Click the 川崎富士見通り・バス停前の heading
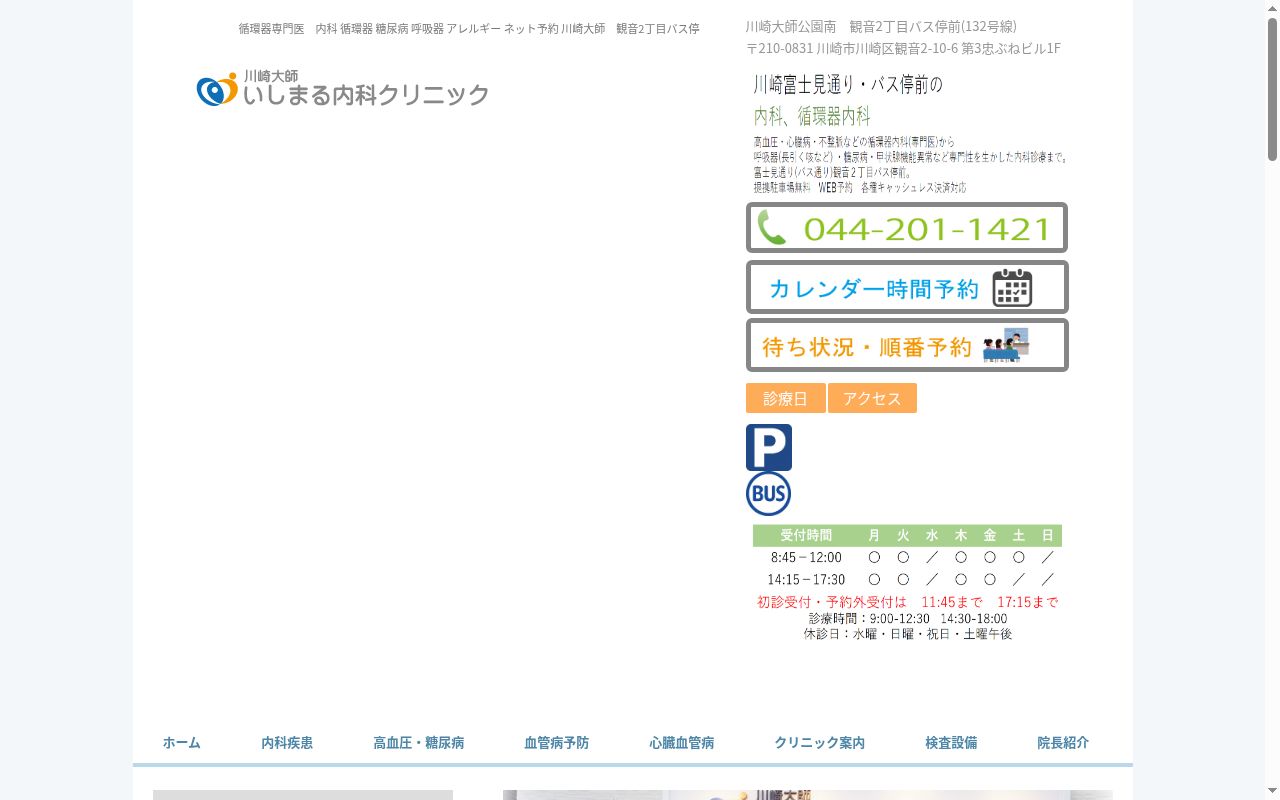 [x=848, y=84]
